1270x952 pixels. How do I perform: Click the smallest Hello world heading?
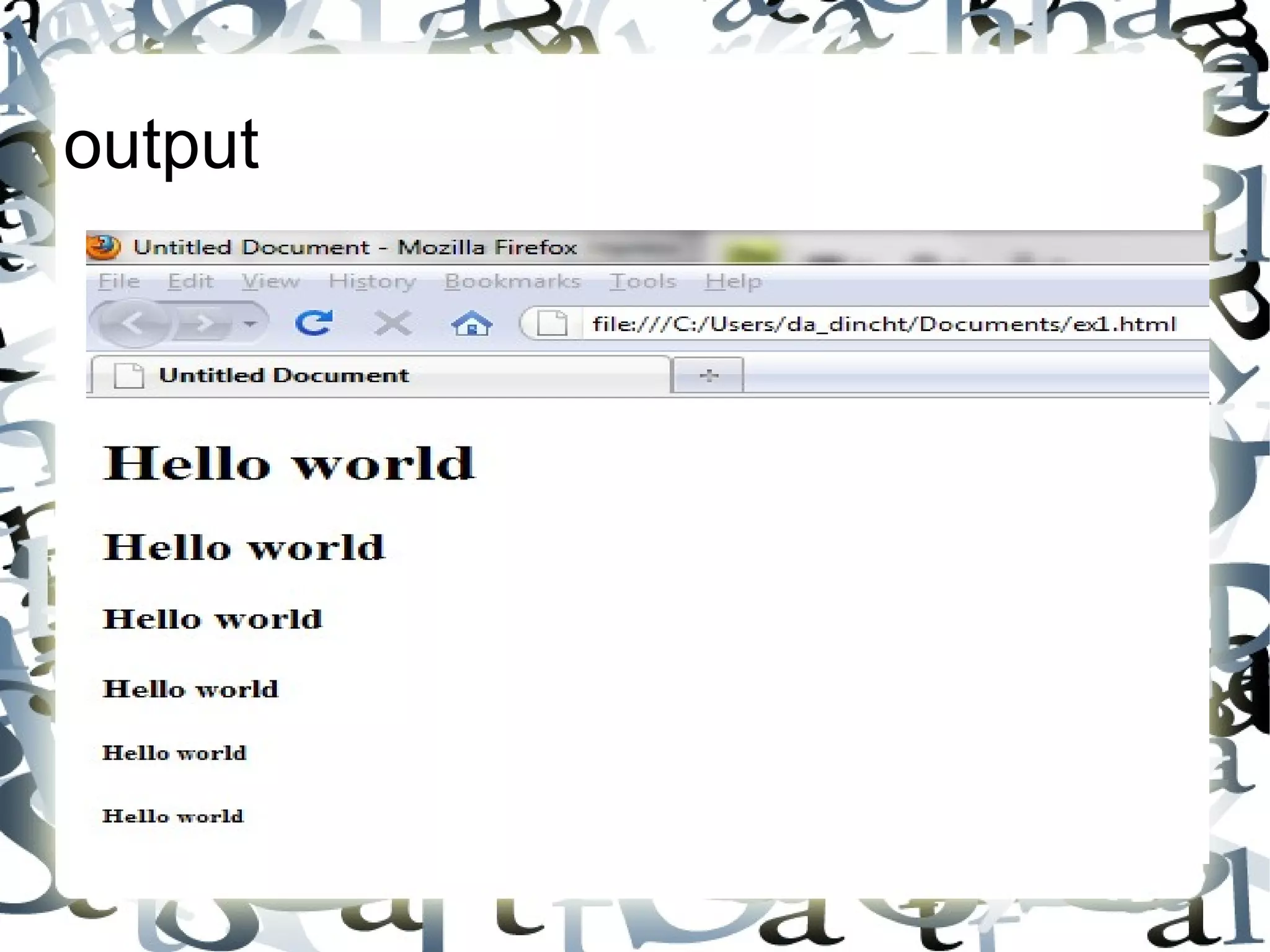(173, 816)
